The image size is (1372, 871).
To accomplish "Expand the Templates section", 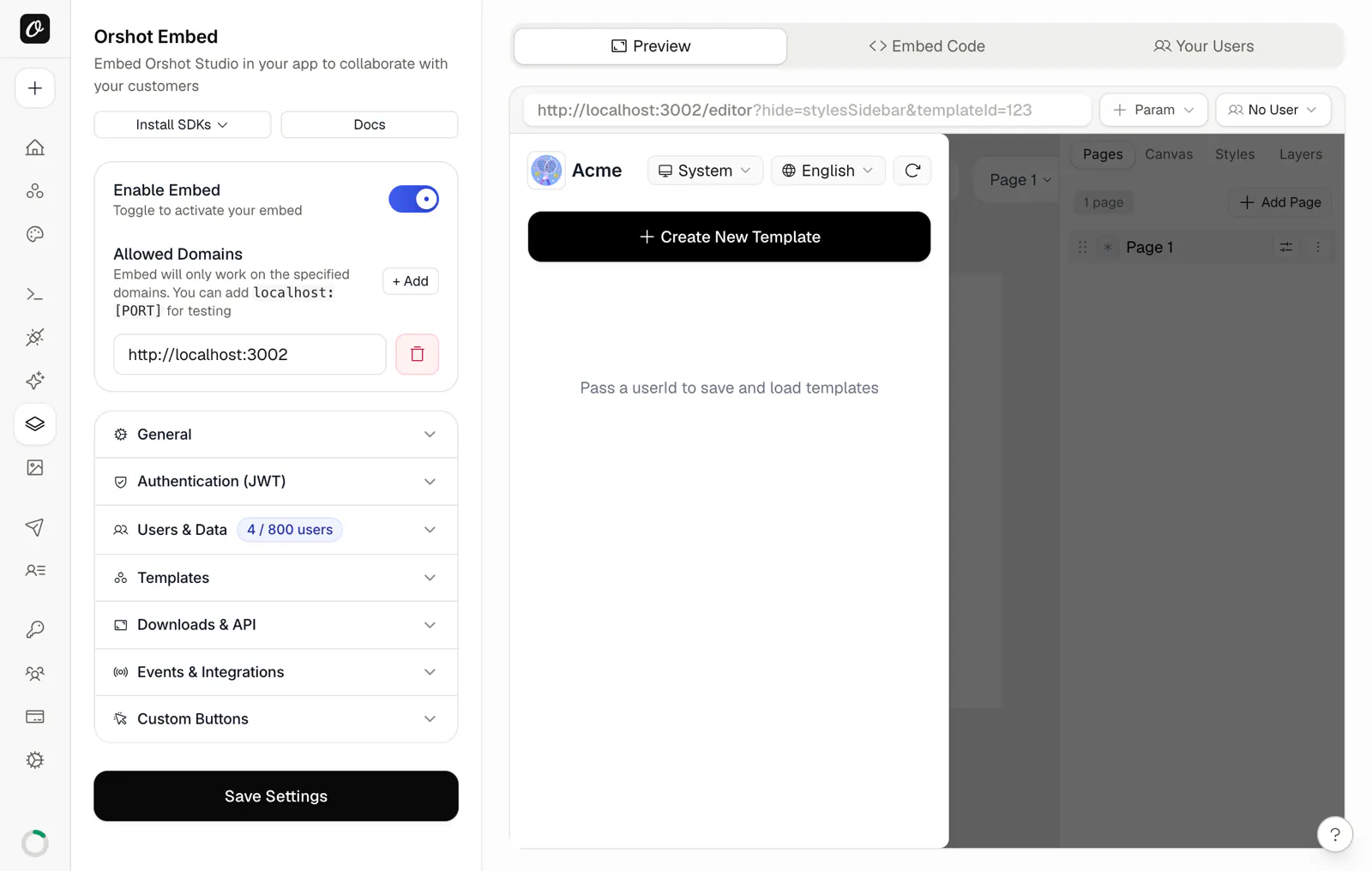I will (276, 578).
